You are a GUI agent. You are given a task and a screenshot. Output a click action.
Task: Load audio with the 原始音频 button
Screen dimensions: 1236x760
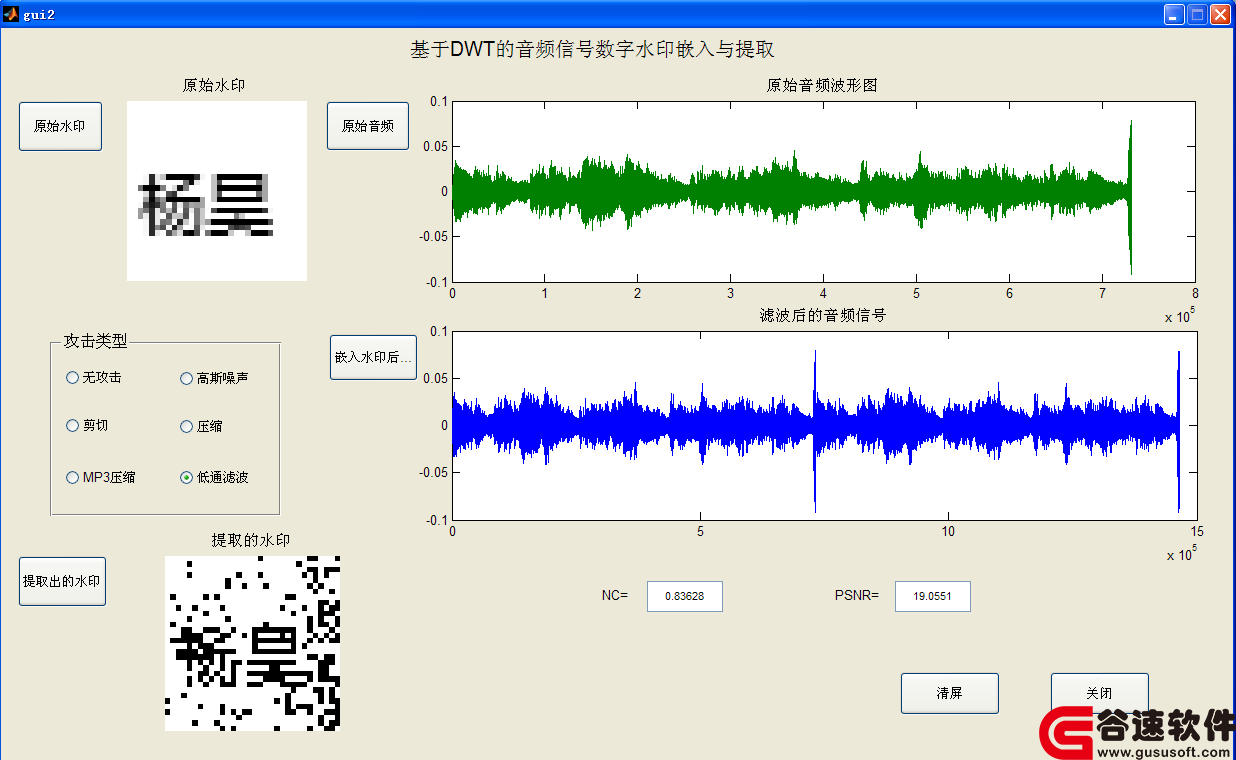click(x=368, y=126)
